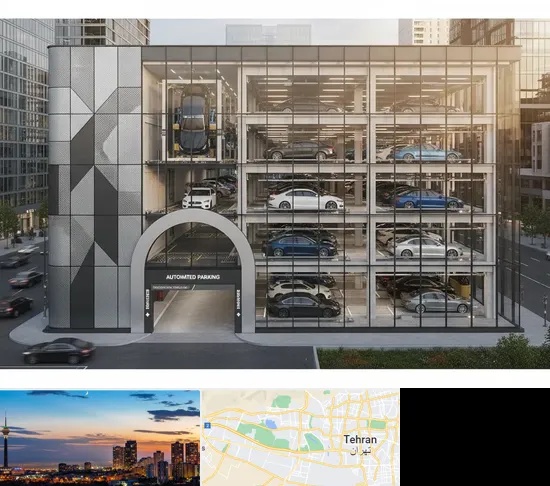This screenshot has width=550, height=486.
Task: Click the blurred black car driving on the street
Action: [59, 351]
